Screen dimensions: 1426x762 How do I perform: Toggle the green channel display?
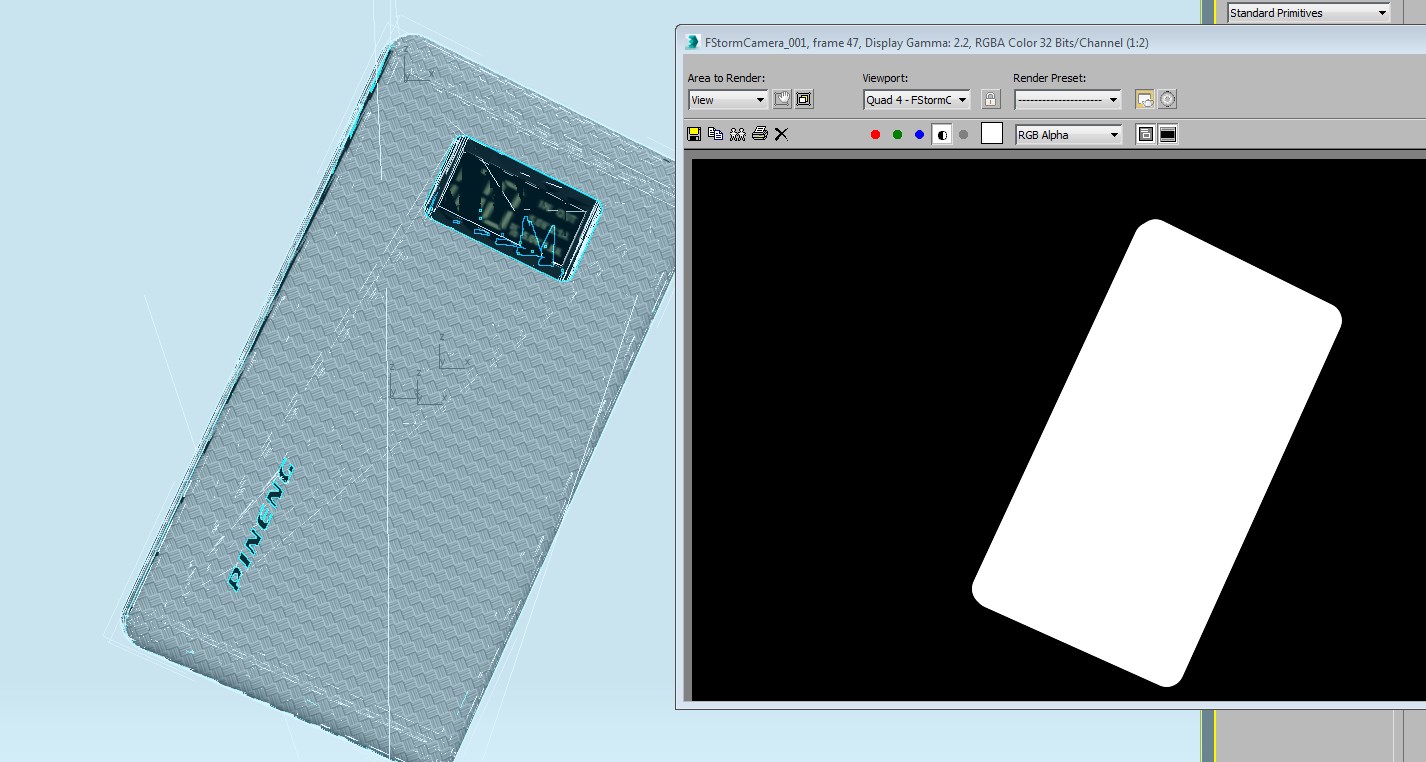[898, 135]
